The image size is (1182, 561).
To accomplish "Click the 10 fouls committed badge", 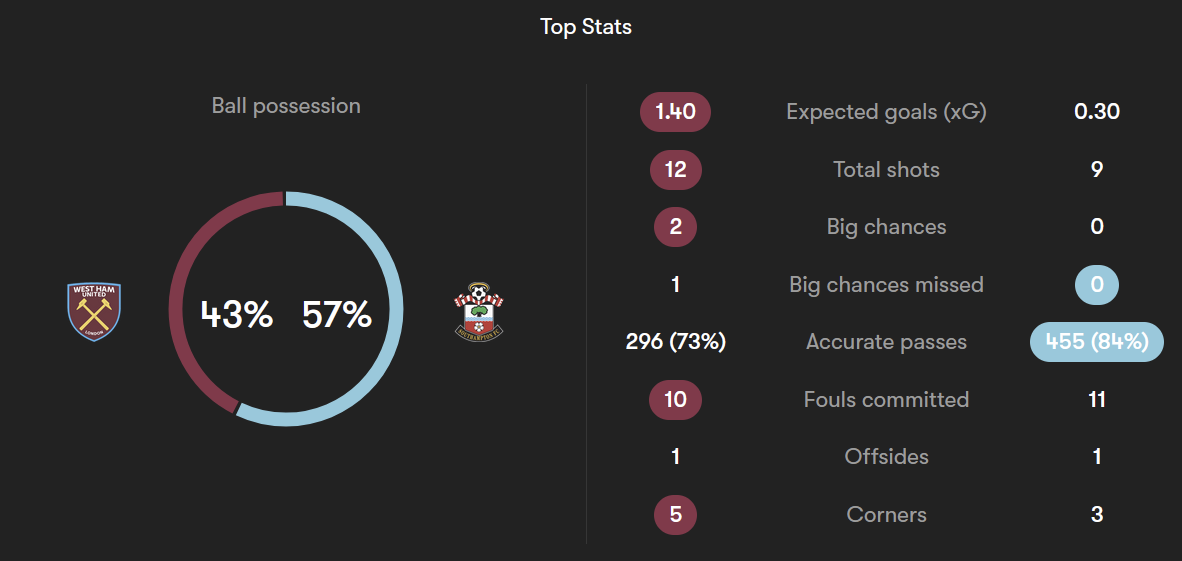I will point(675,400).
